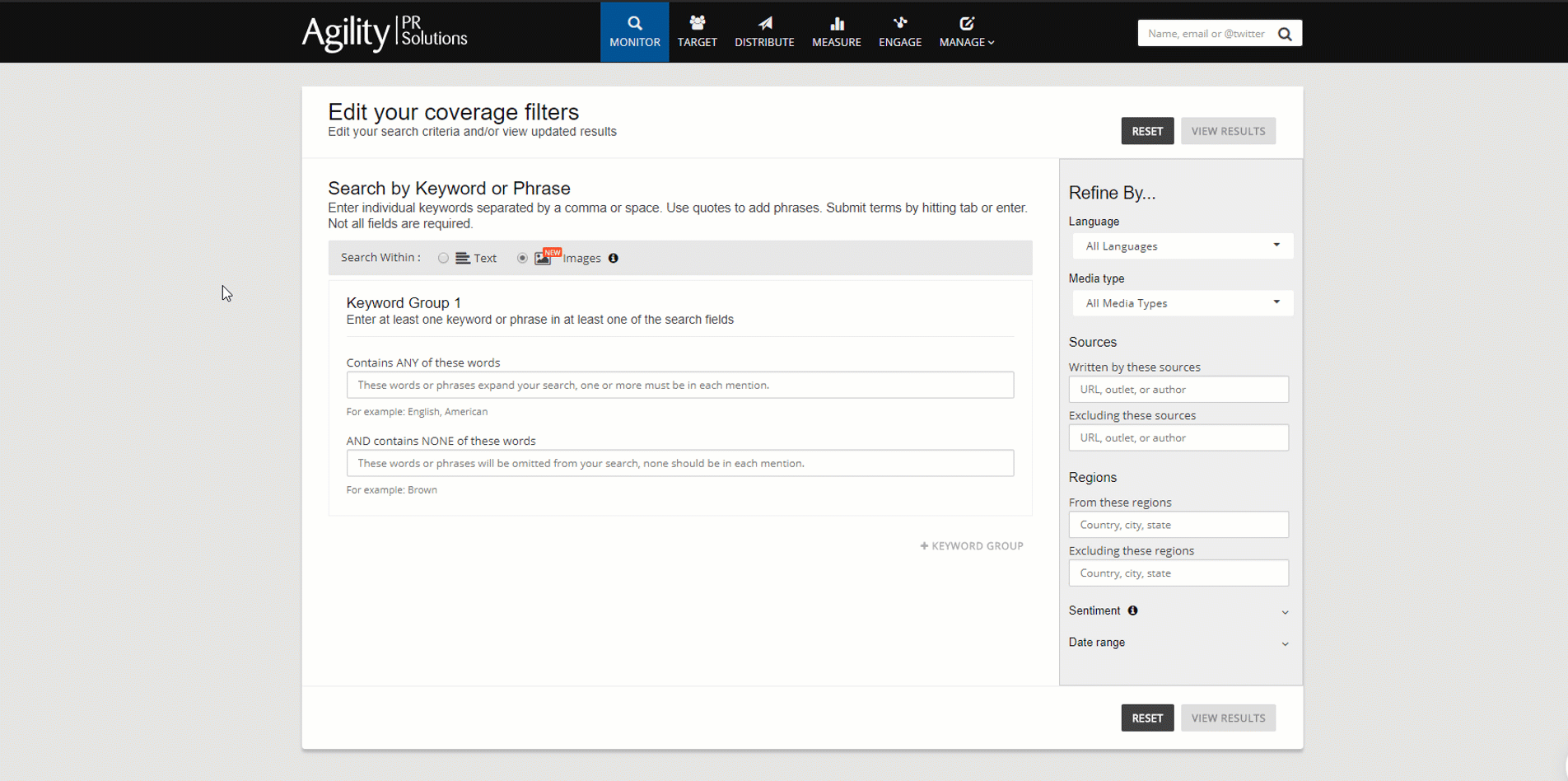Expand the Date range section chevron

coord(1285,643)
